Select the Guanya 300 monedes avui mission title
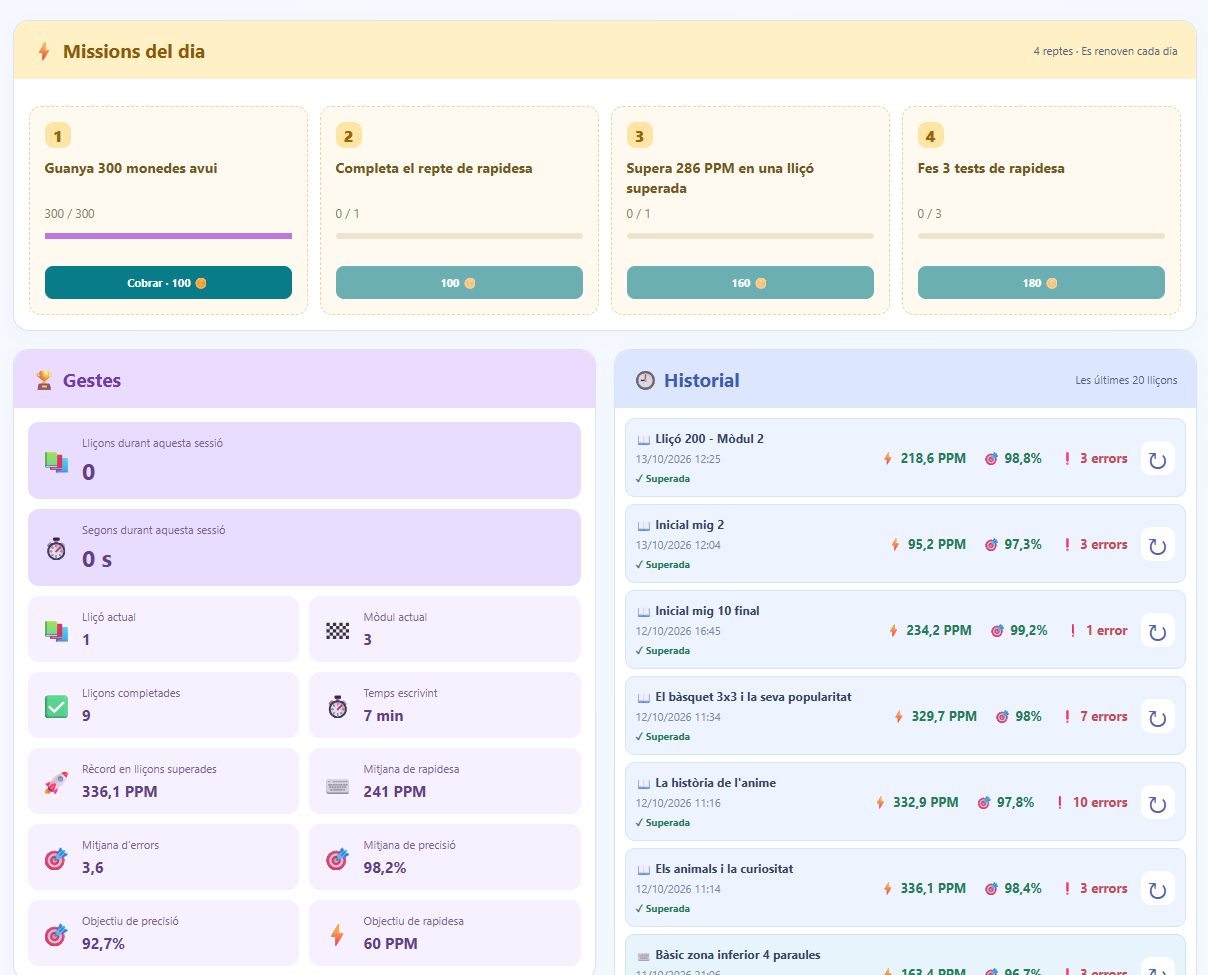Screen dimensions: 1208x975 pyautogui.click(x=131, y=168)
